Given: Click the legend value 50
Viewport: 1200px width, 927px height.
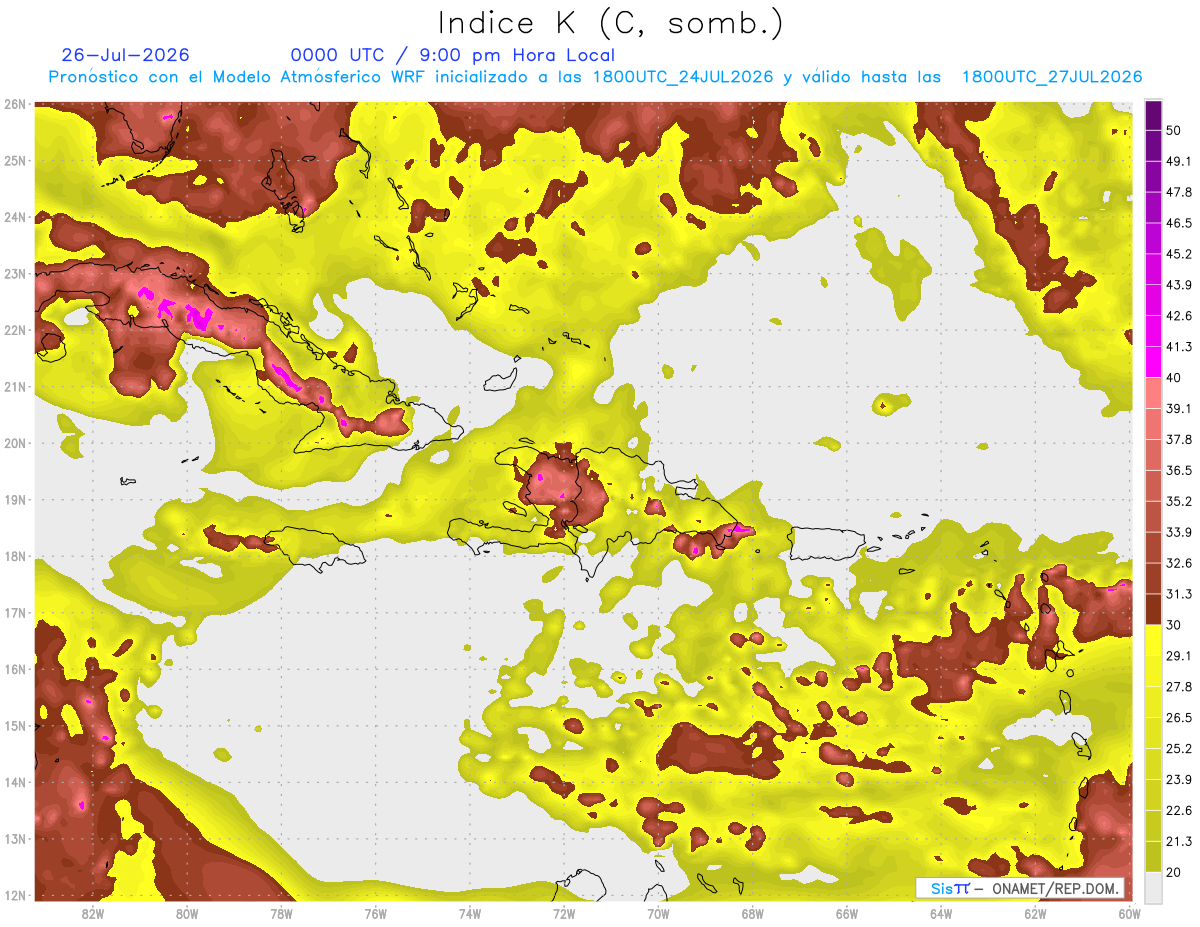Looking at the screenshot, I should pyautogui.click(x=1174, y=131).
